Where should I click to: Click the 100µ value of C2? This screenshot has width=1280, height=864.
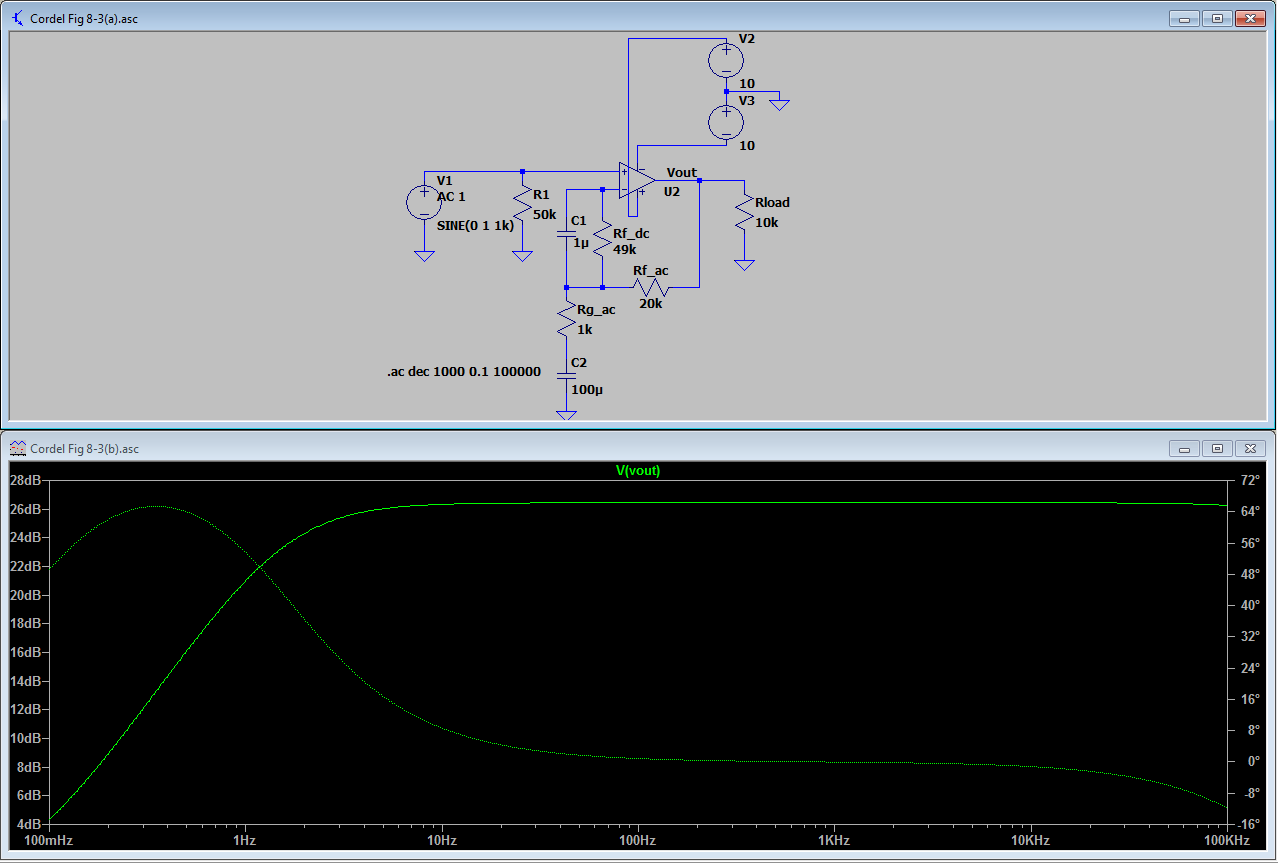click(587, 390)
